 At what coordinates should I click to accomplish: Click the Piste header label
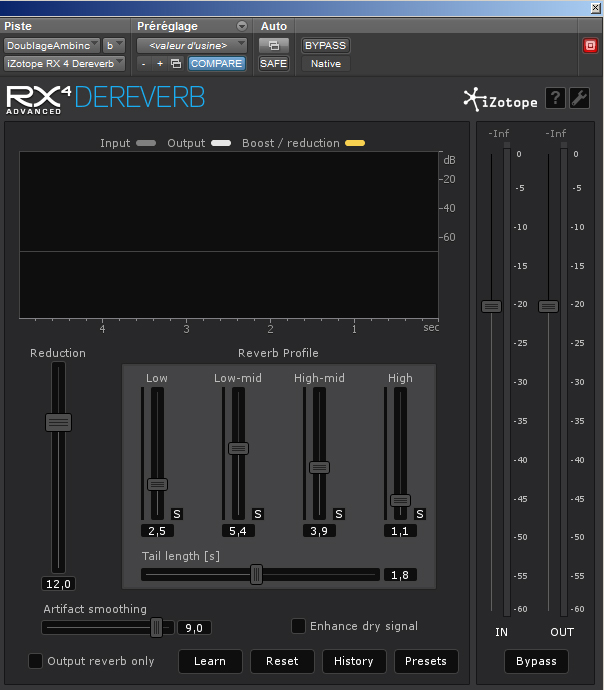point(18,26)
